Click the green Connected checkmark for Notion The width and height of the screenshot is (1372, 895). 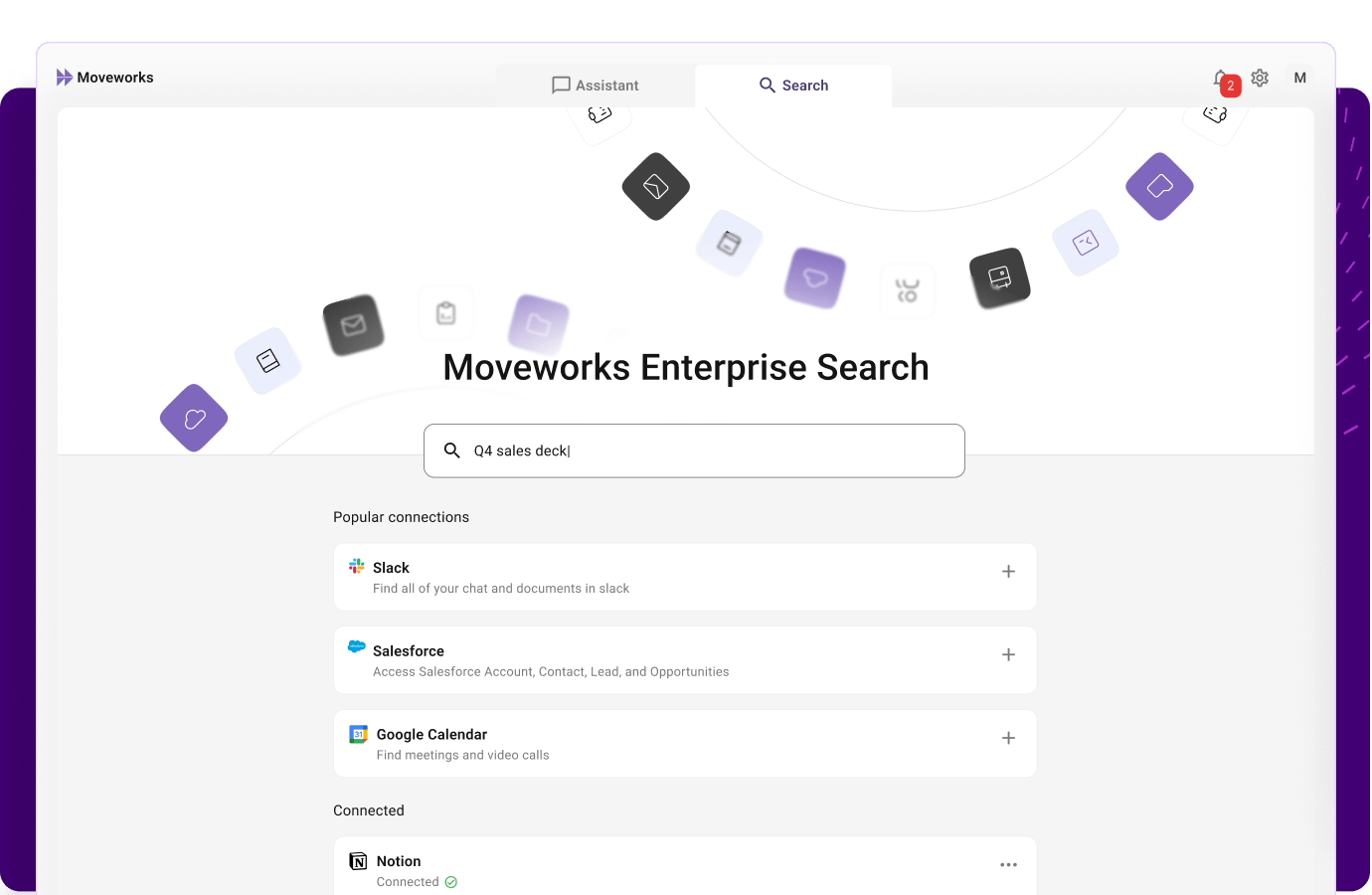tap(451, 881)
